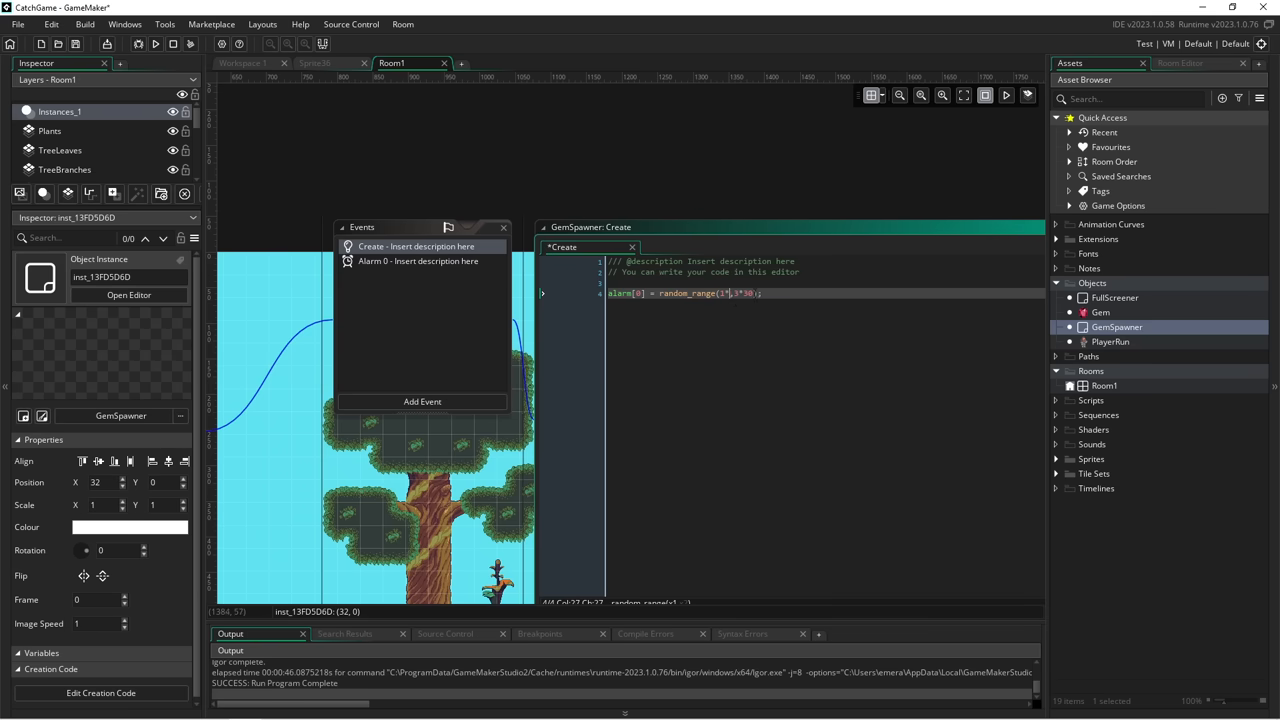Toggle visibility of the Plants layer
Image resolution: width=1280 pixels, height=720 pixels.
click(172, 131)
